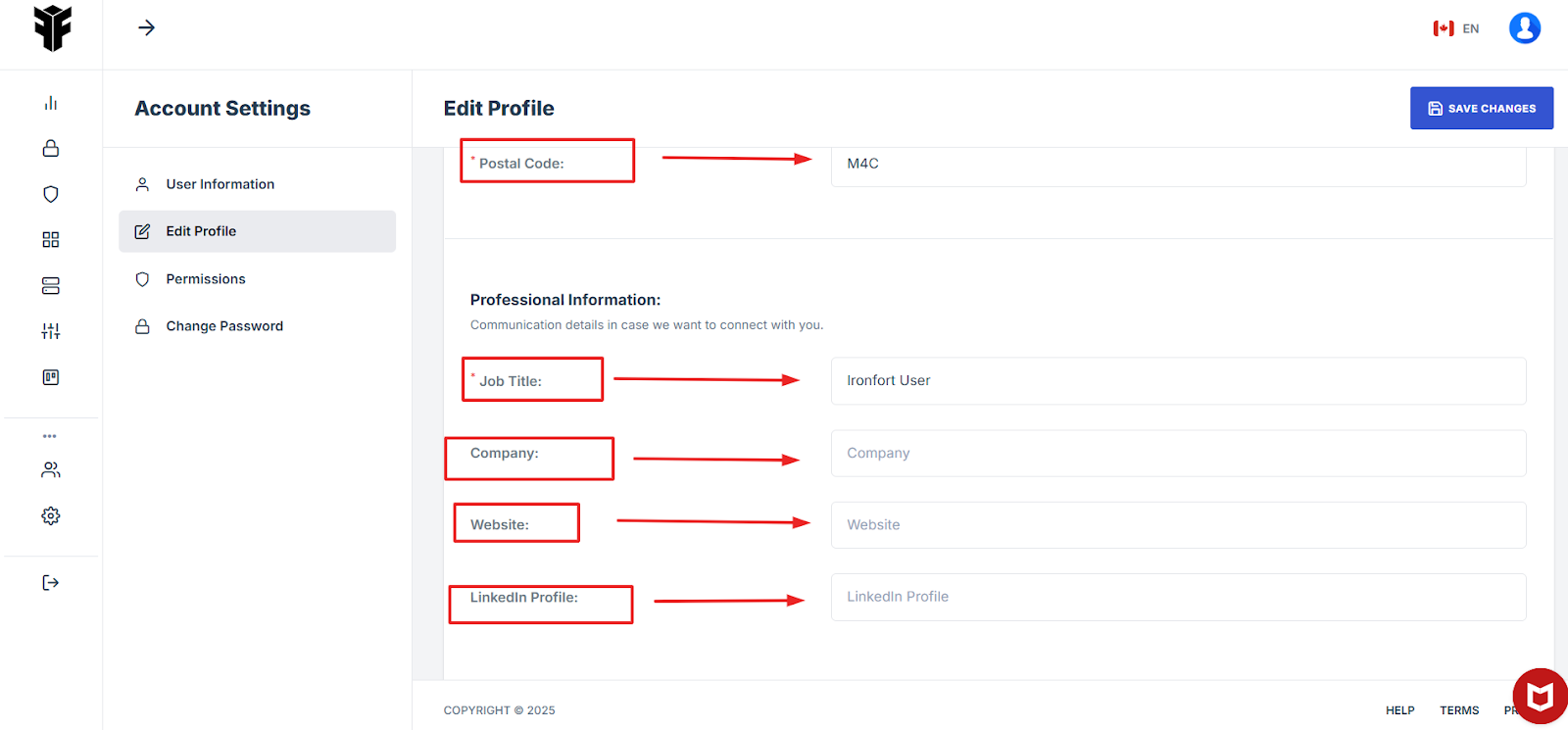The width and height of the screenshot is (1568, 730).
Task: Open the EN language selector
Action: tap(1456, 28)
